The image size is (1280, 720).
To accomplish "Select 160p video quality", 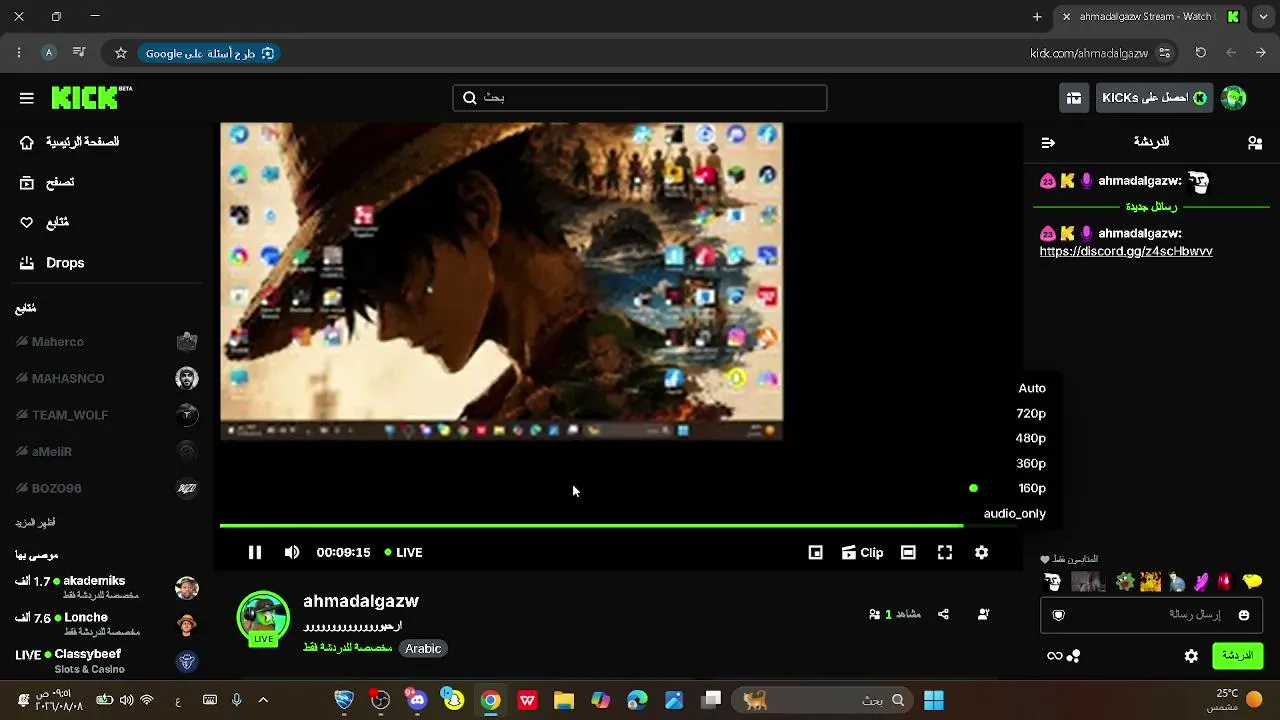I will (x=1031, y=488).
